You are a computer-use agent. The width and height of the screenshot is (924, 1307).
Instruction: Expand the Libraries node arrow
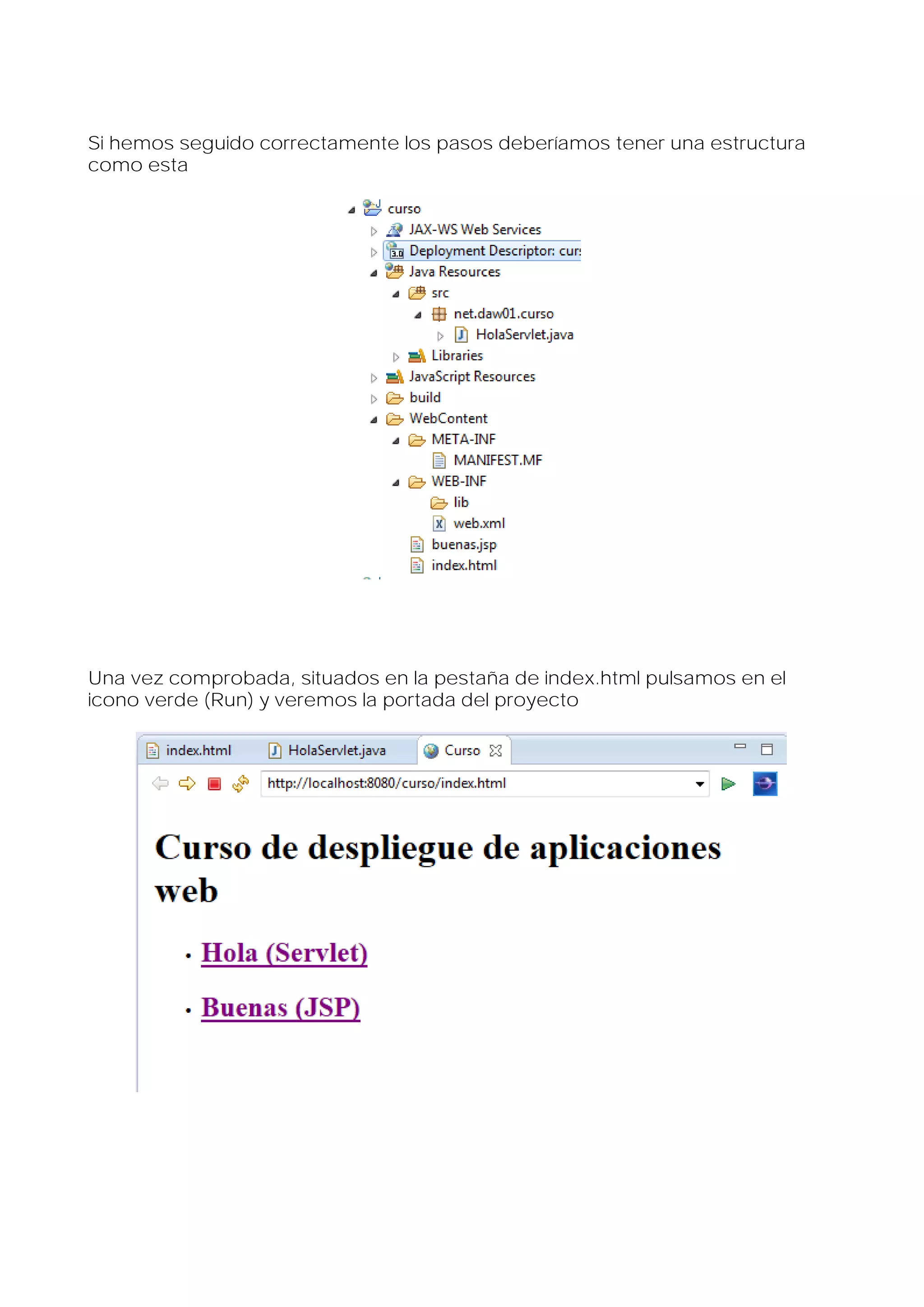pyautogui.click(x=396, y=357)
